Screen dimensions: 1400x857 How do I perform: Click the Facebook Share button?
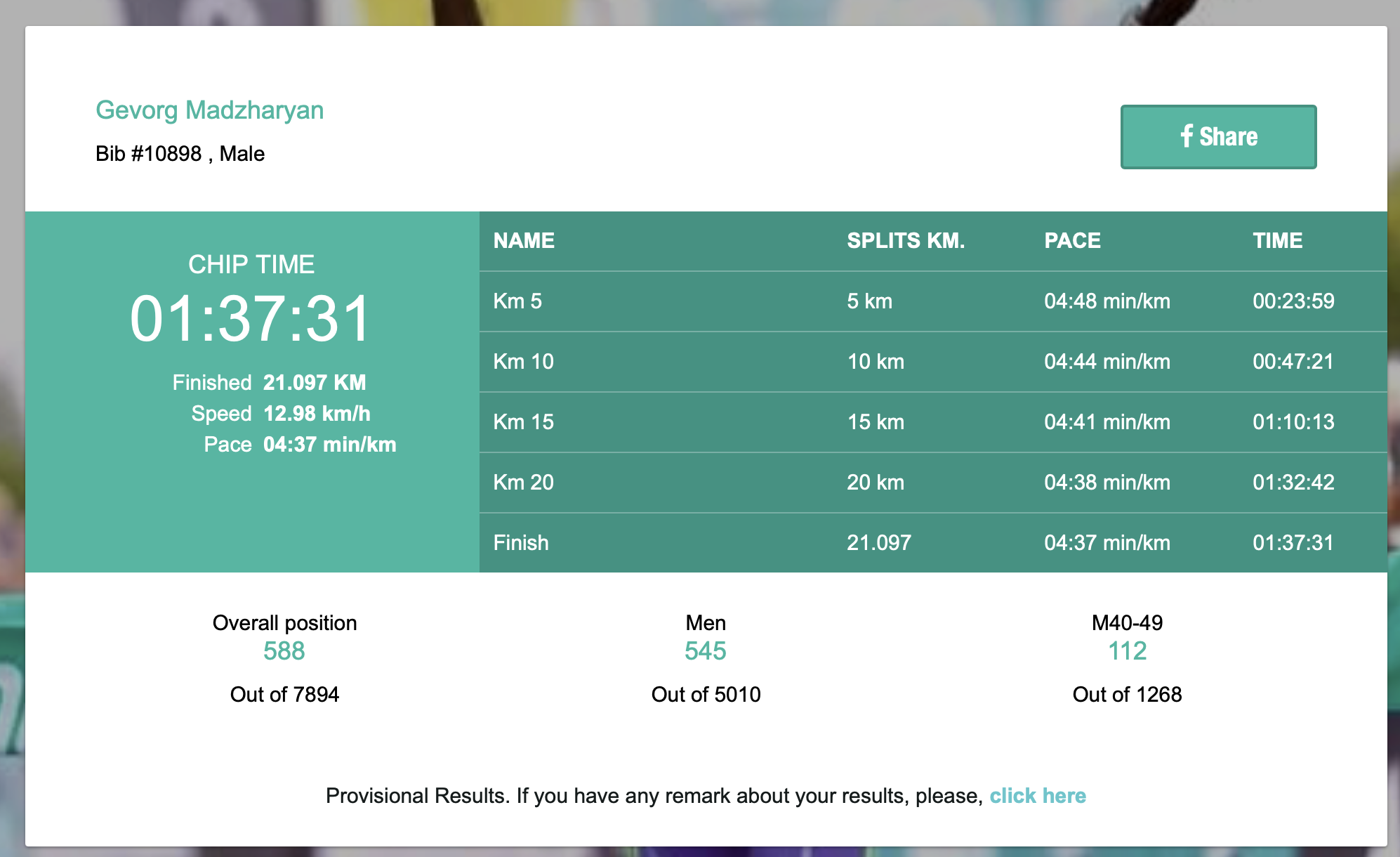click(x=1218, y=137)
